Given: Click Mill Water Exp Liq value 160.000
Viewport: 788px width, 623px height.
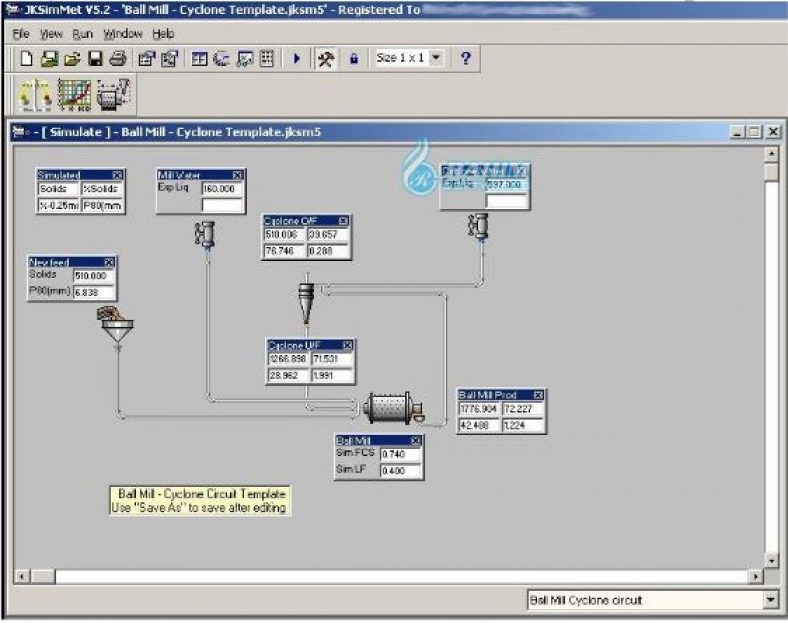Looking at the screenshot, I should pyautogui.click(x=222, y=189).
